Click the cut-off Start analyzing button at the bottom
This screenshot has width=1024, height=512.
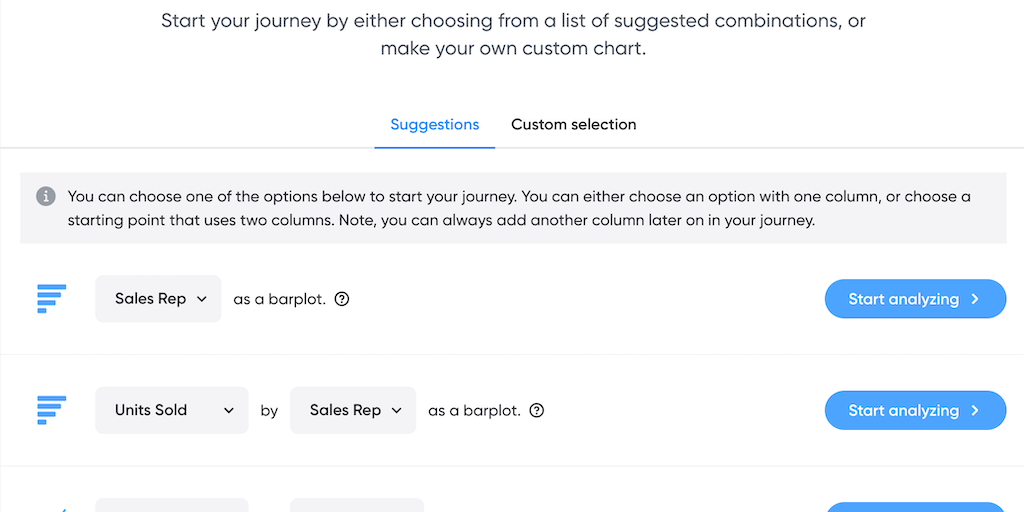pos(914,507)
